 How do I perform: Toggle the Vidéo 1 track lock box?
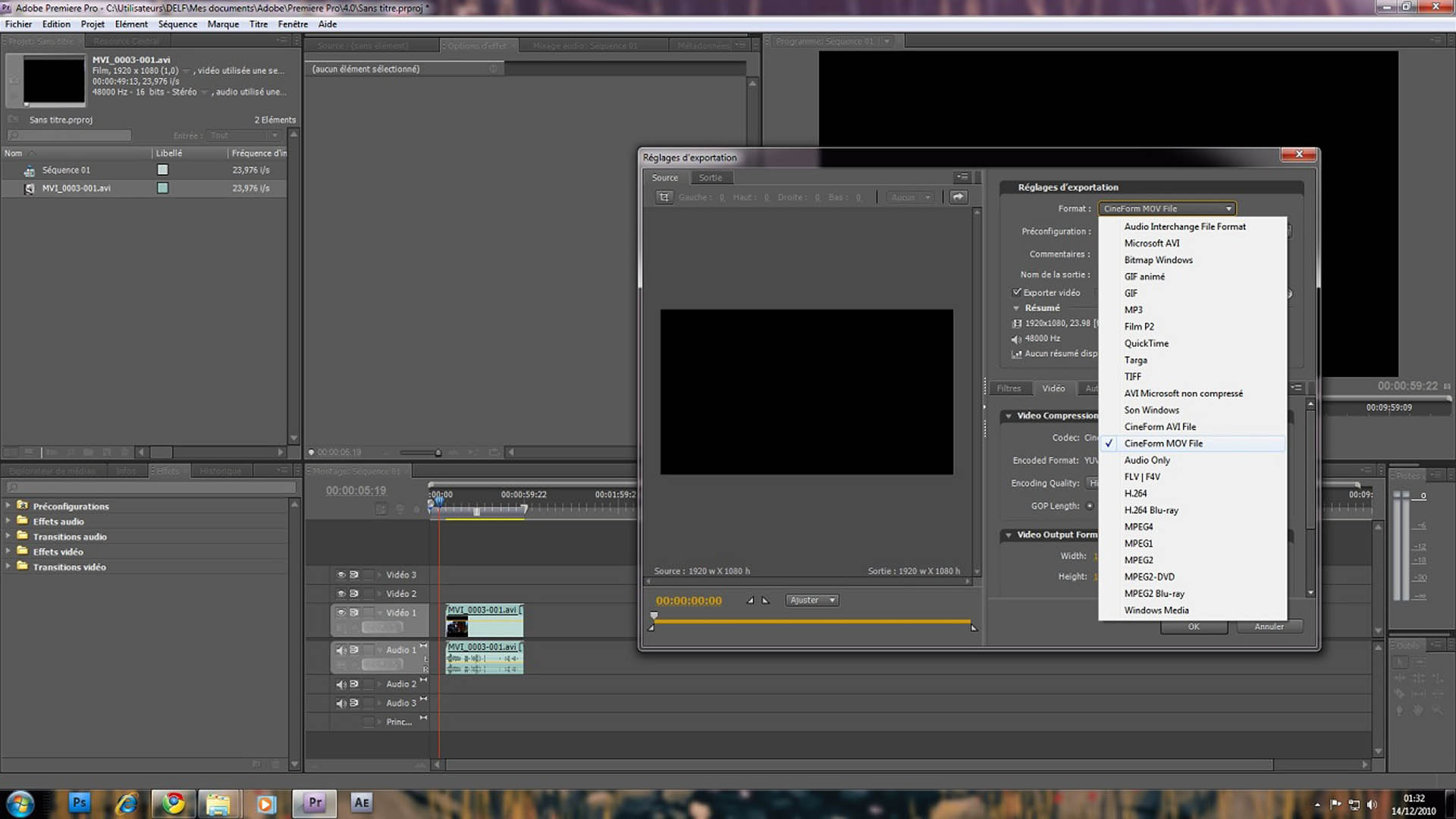click(x=369, y=613)
